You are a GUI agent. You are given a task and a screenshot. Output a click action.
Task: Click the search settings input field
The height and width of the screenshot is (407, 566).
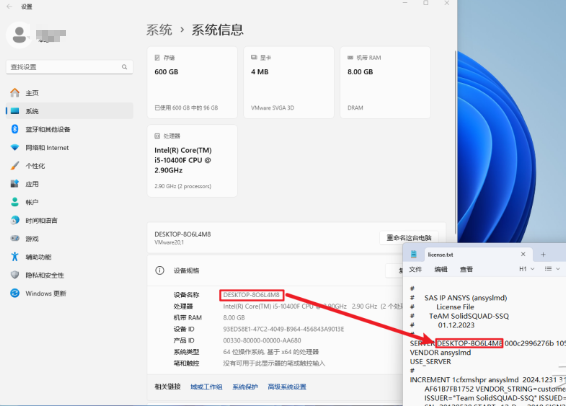click(69, 67)
